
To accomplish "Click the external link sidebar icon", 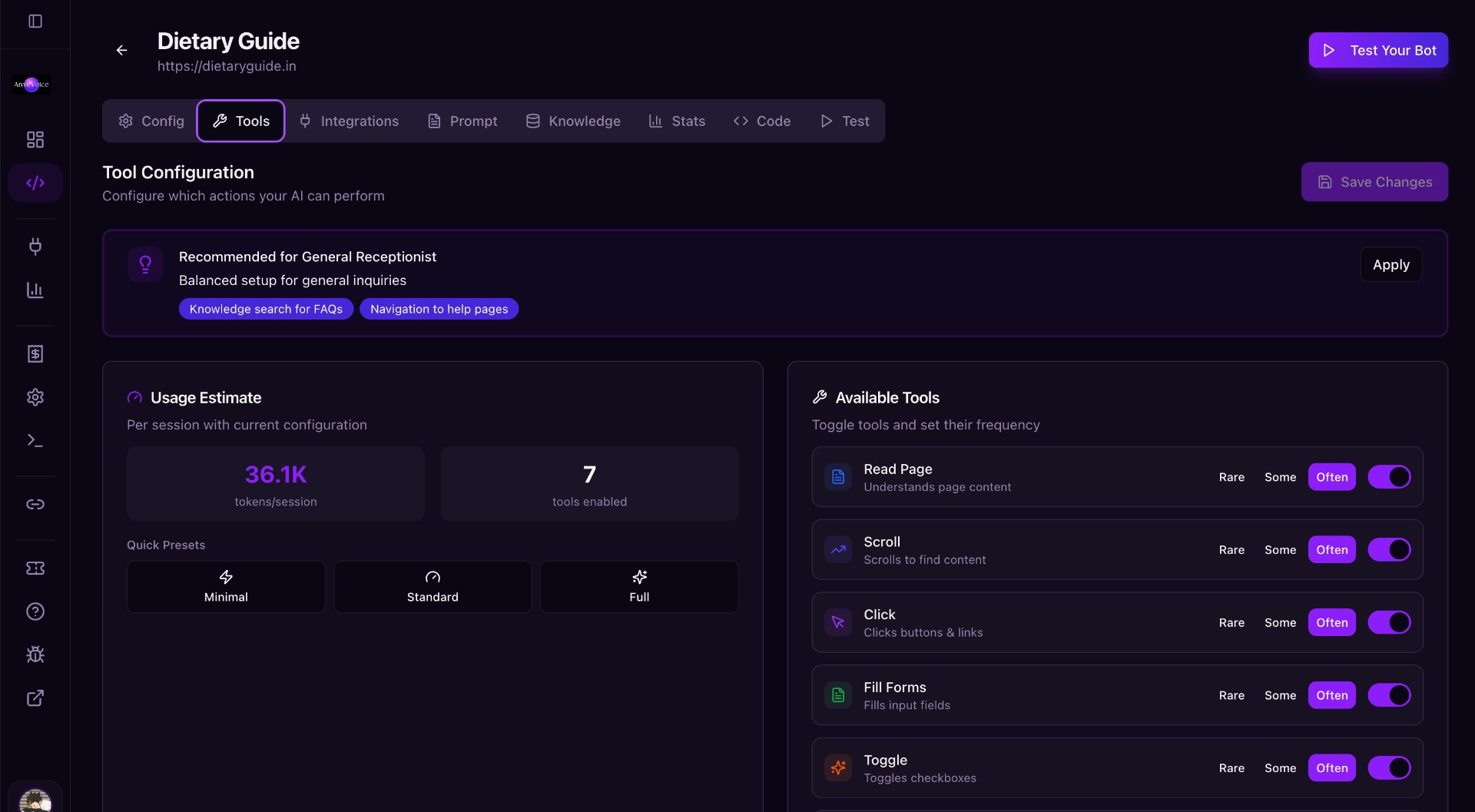I will point(35,698).
